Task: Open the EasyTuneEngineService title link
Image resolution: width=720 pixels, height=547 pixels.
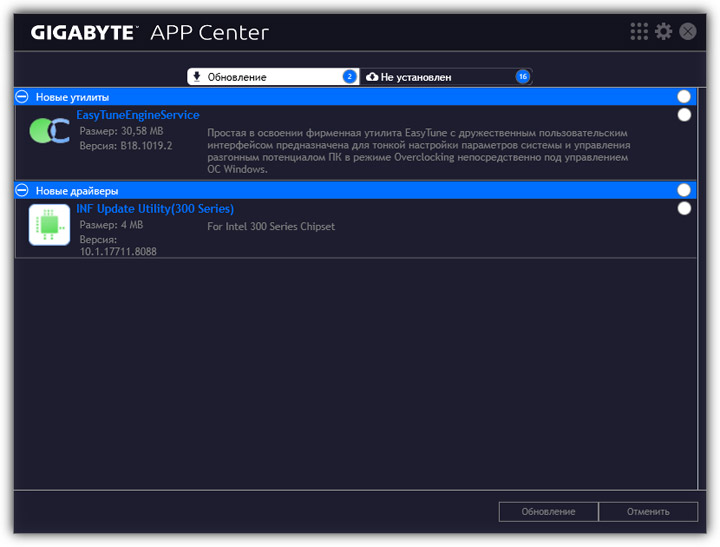Action: [x=138, y=115]
